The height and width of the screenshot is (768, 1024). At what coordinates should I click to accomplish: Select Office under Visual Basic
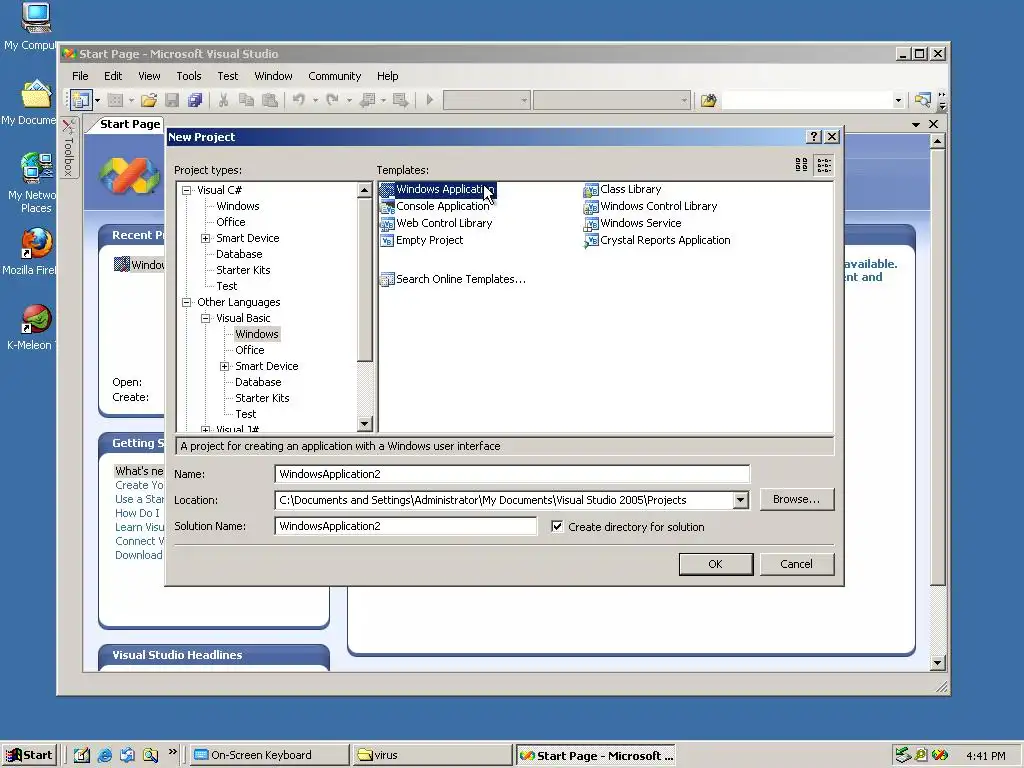pyautogui.click(x=249, y=350)
